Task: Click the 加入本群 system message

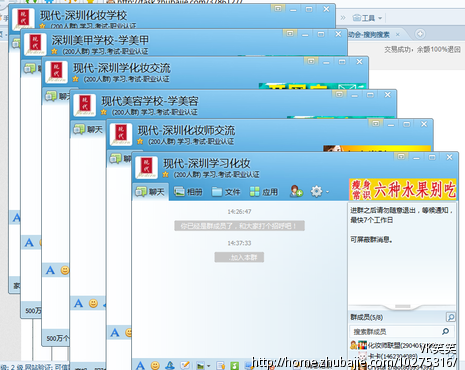Action: (x=239, y=257)
